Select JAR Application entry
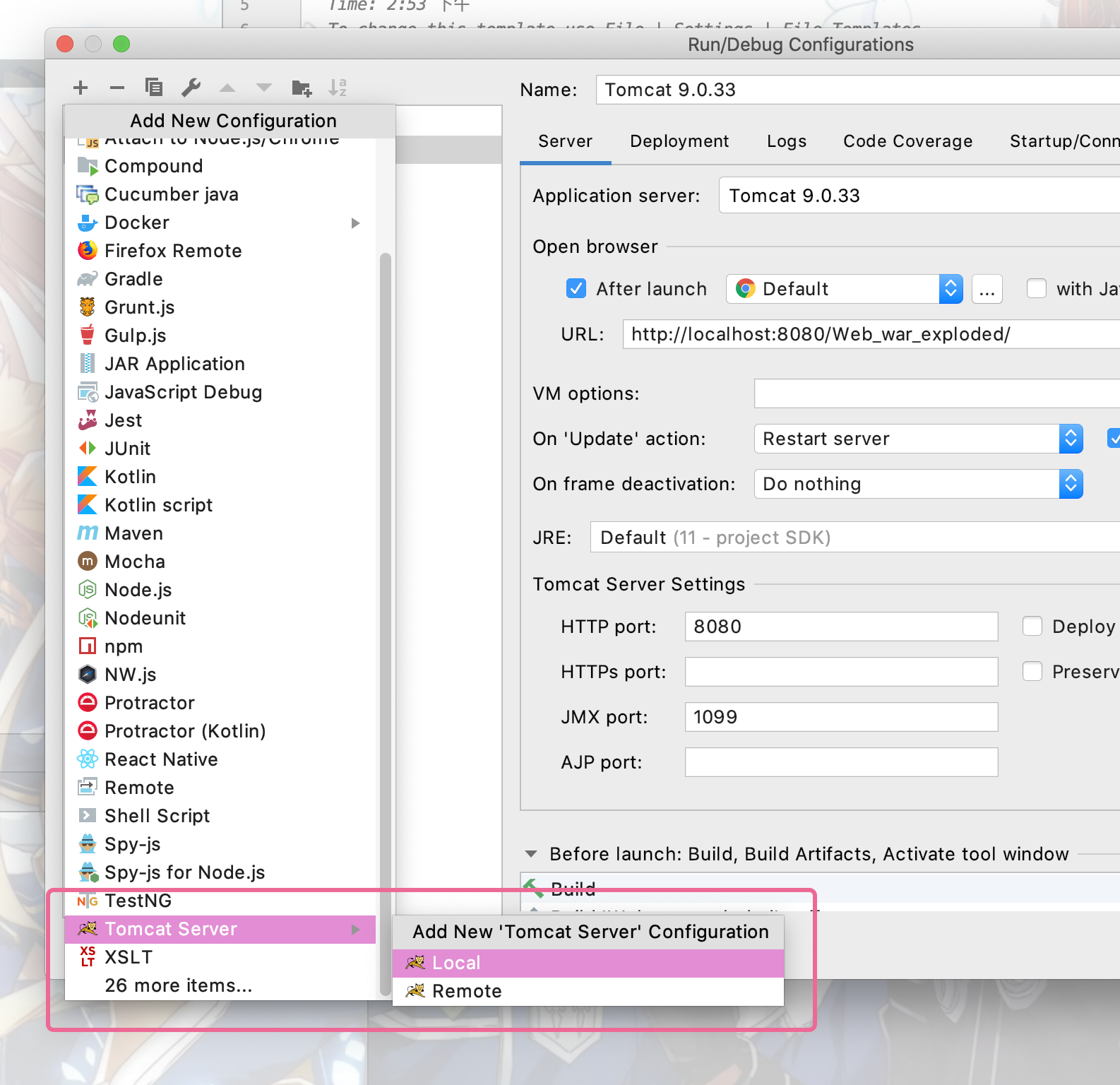Viewport: 1120px width, 1085px height. [220, 364]
